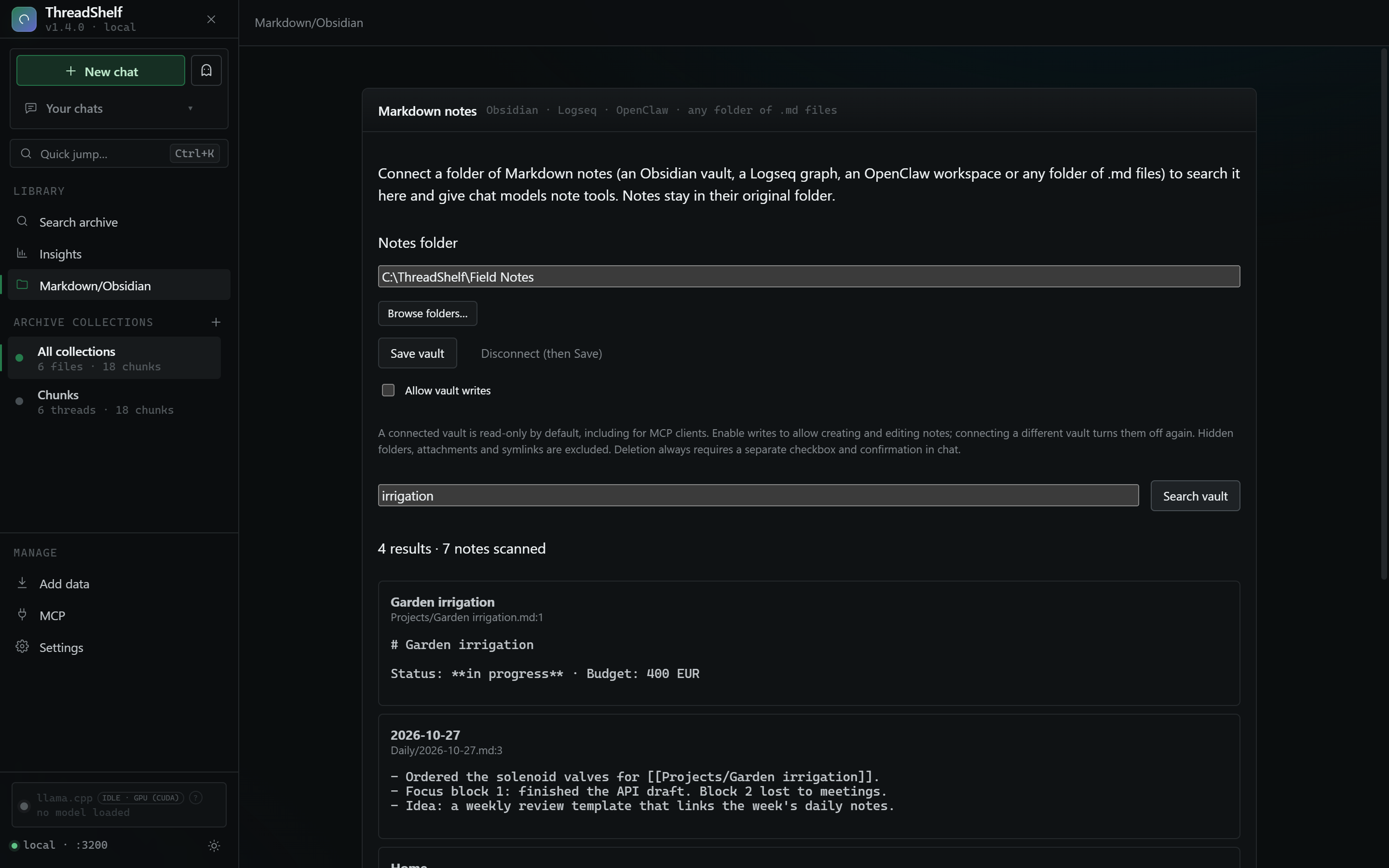Image resolution: width=1389 pixels, height=868 pixels.
Task: Add a new archive collection with plus icon
Action: click(216, 322)
